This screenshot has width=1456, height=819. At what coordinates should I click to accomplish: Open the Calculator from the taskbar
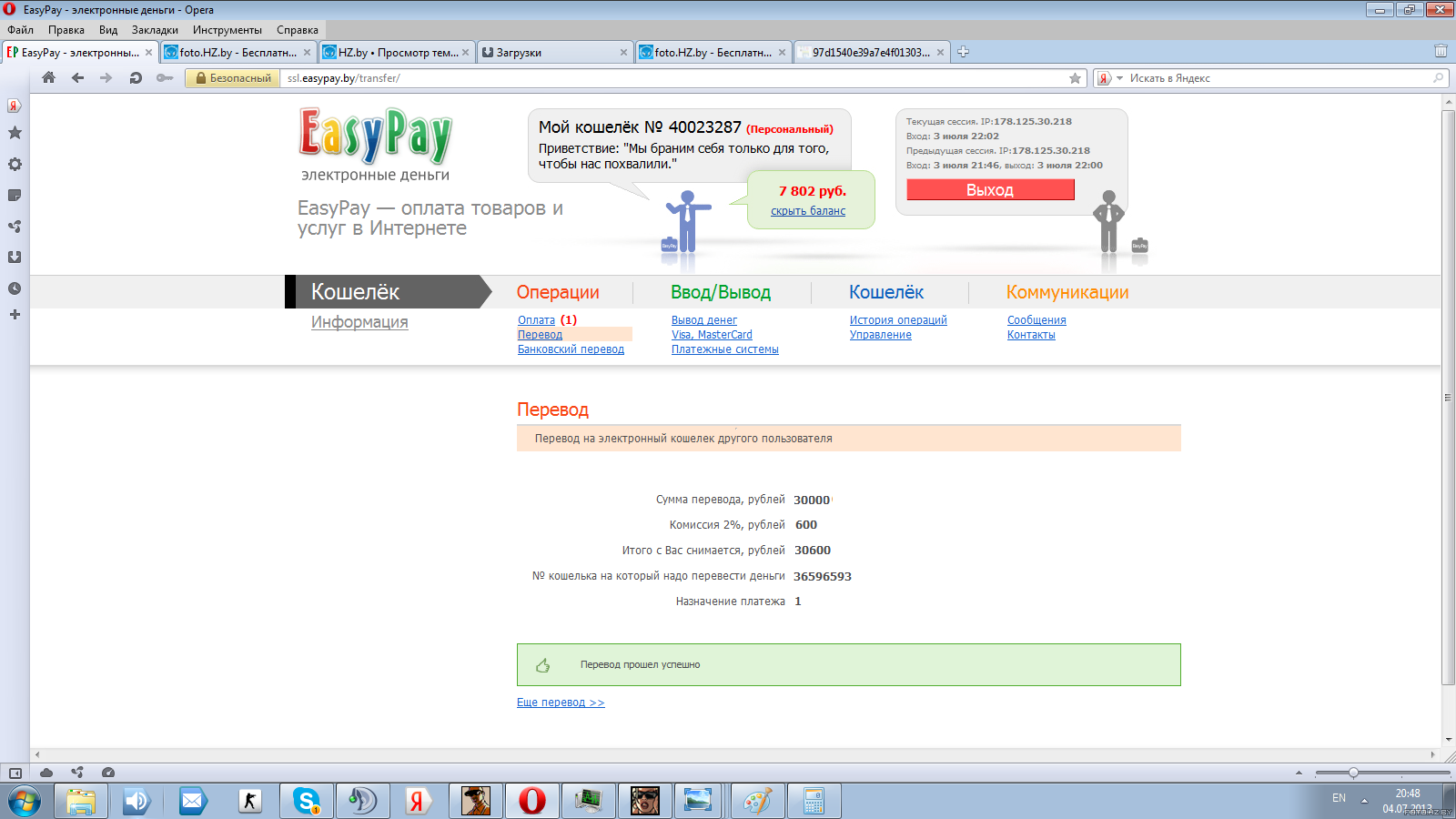point(814,802)
